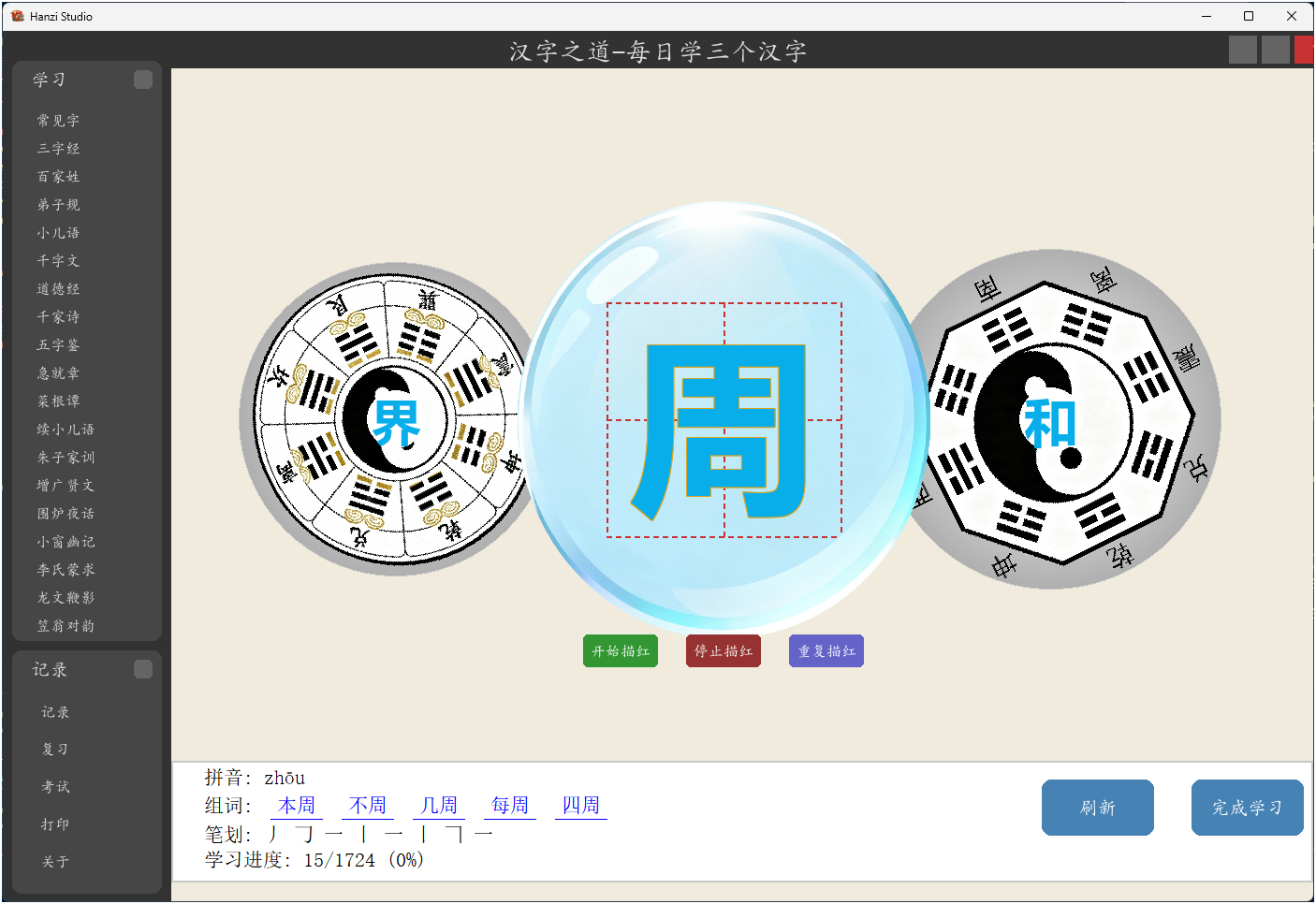
Task: Click the 本周 word link
Action: [297, 806]
